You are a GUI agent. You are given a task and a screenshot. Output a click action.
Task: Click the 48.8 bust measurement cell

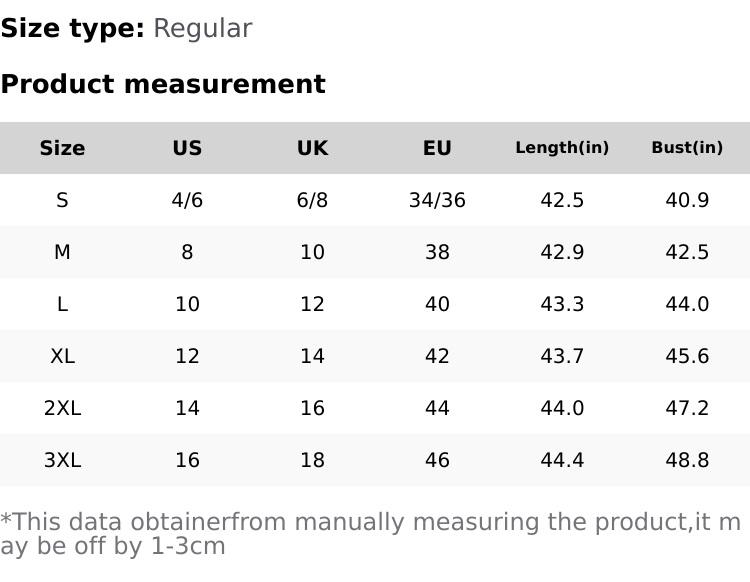click(687, 460)
